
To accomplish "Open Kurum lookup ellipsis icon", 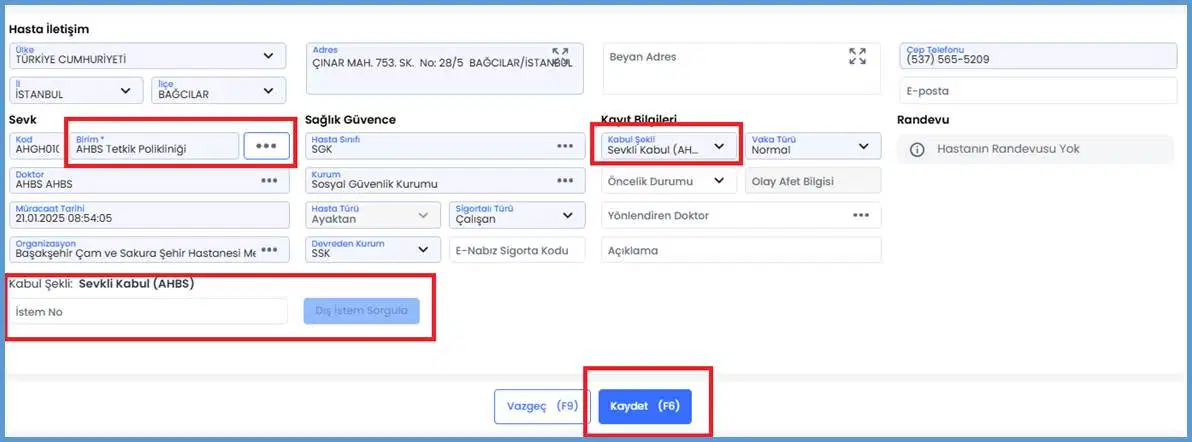I will point(564,180).
